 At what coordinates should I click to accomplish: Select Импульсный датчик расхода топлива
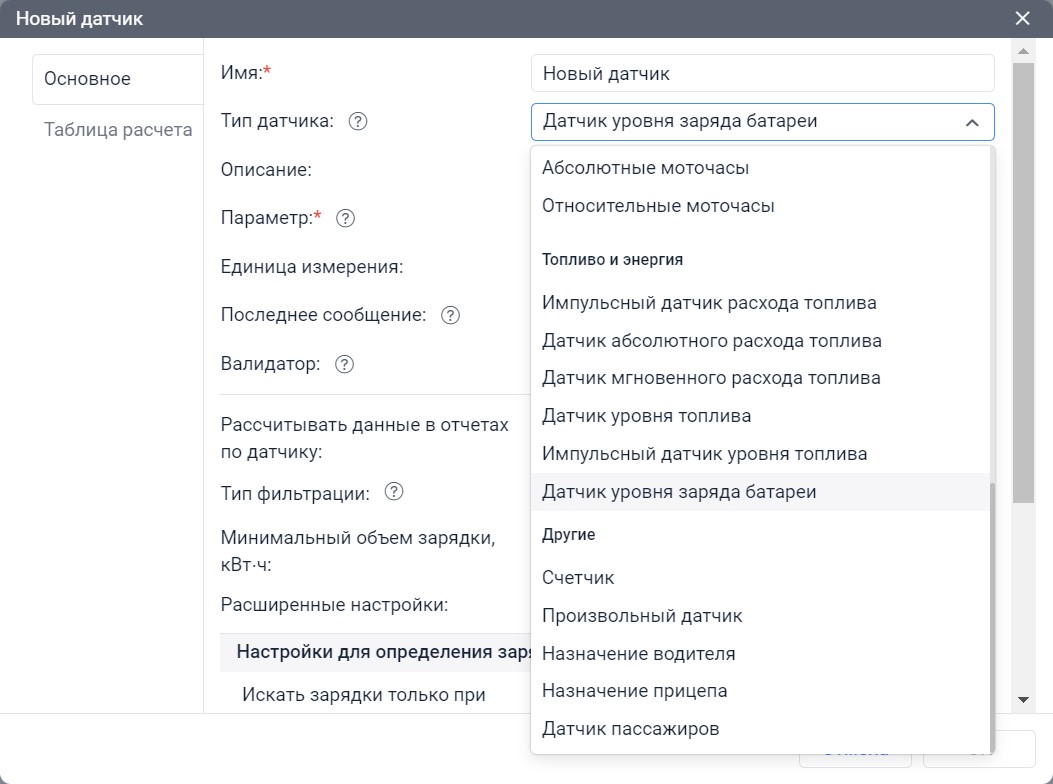709,303
